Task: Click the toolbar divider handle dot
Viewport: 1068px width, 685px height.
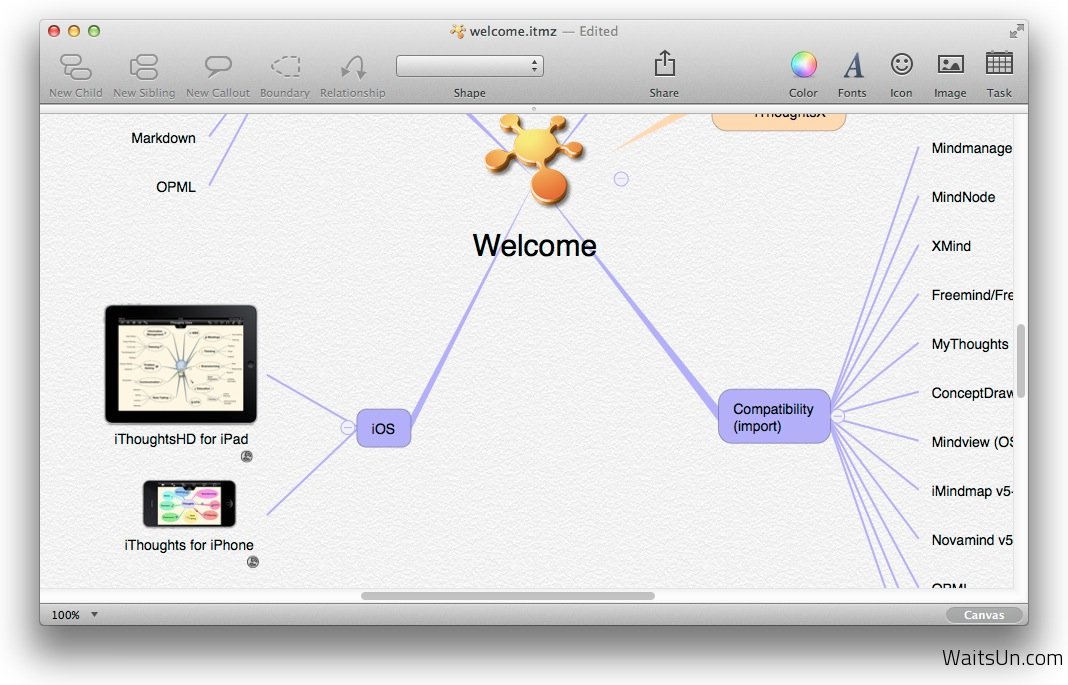Action: pos(534,108)
